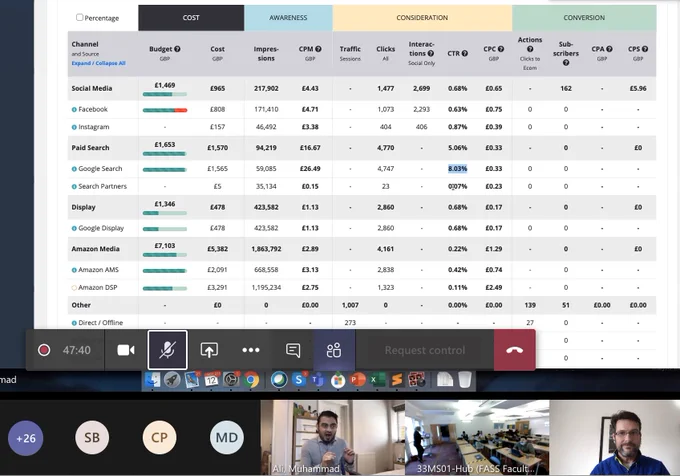Click the 1,863,792 impressions cell
Viewport: 680px width, 476px height.
pyautogui.click(x=266, y=249)
